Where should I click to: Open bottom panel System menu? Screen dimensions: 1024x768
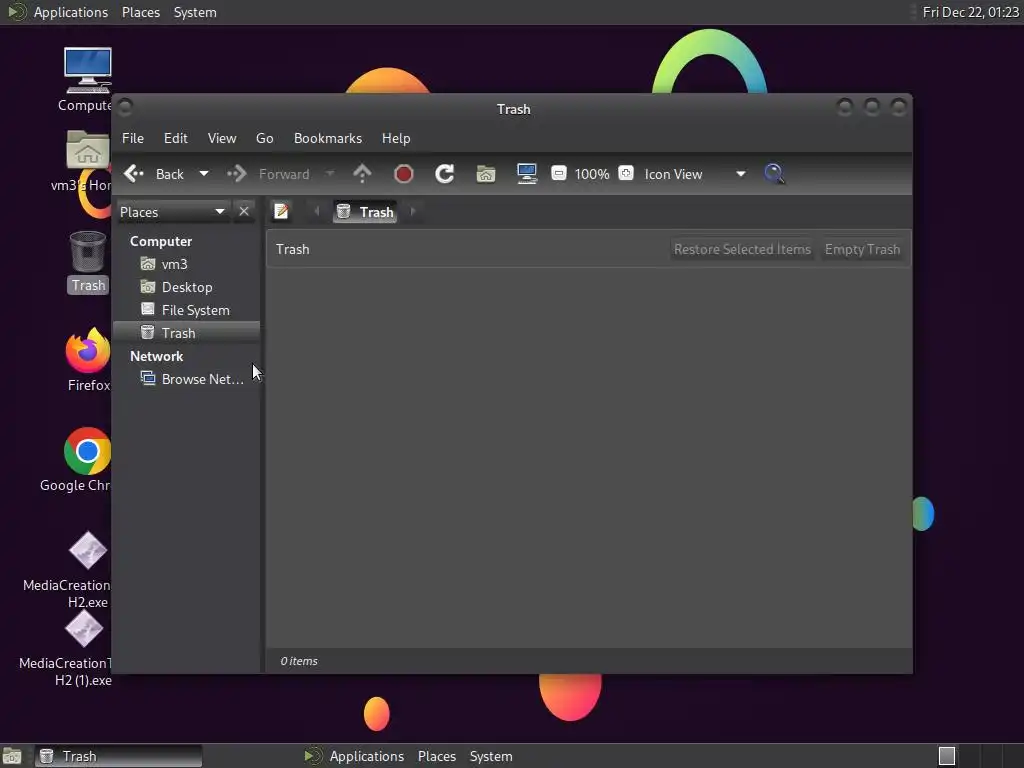490,756
